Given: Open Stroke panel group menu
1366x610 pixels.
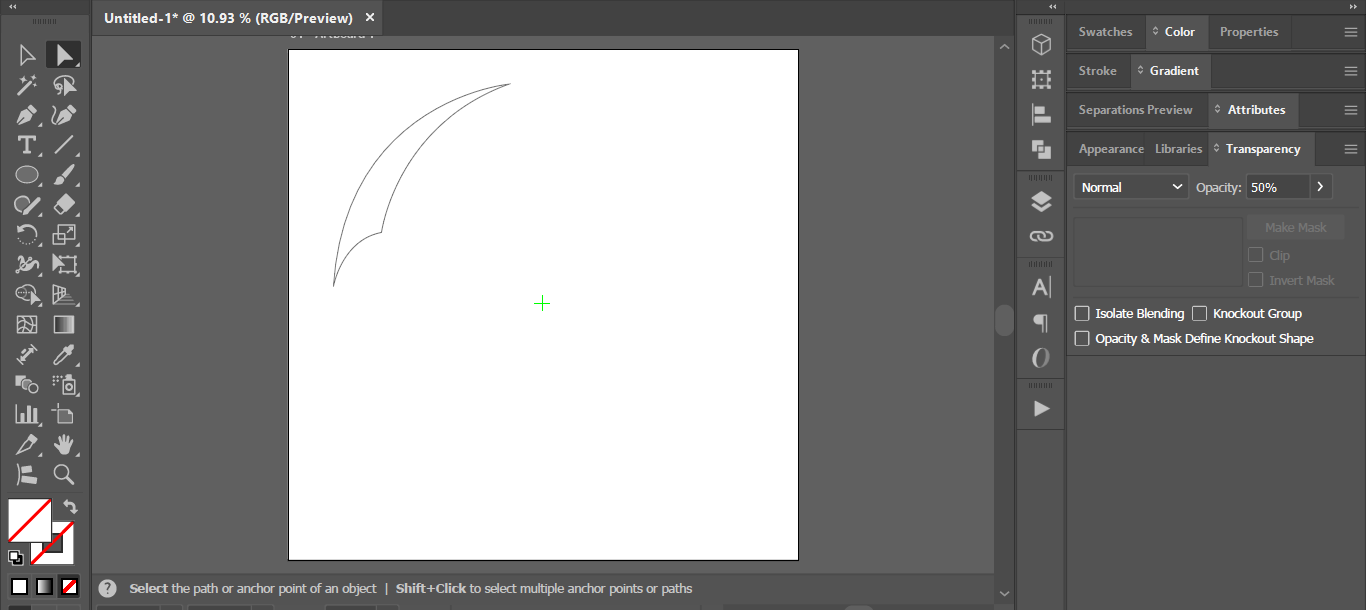Looking at the screenshot, I should coord(1351,71).
